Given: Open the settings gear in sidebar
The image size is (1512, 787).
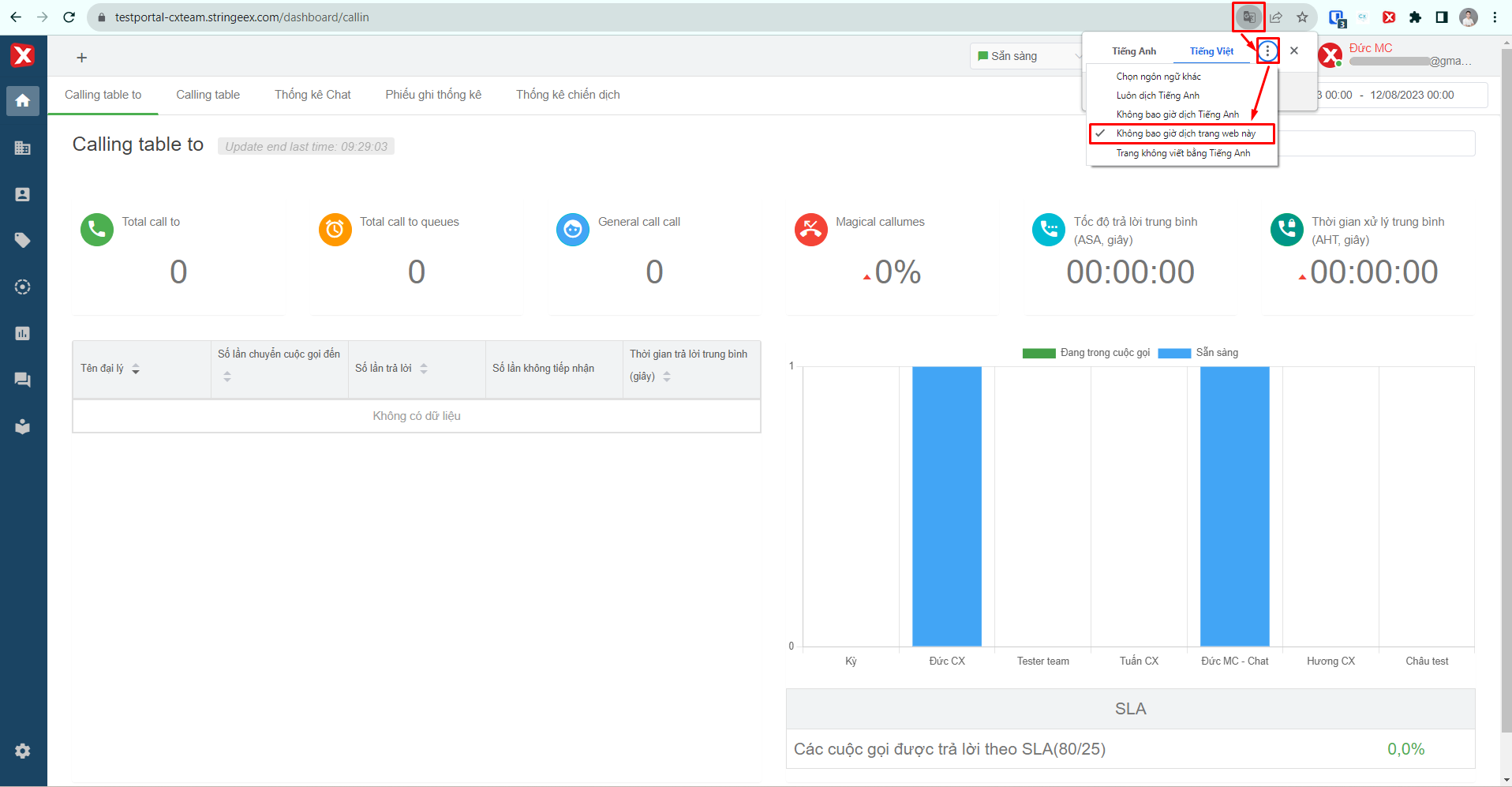Looking at the screenshot, I should (x=23, y=751).
